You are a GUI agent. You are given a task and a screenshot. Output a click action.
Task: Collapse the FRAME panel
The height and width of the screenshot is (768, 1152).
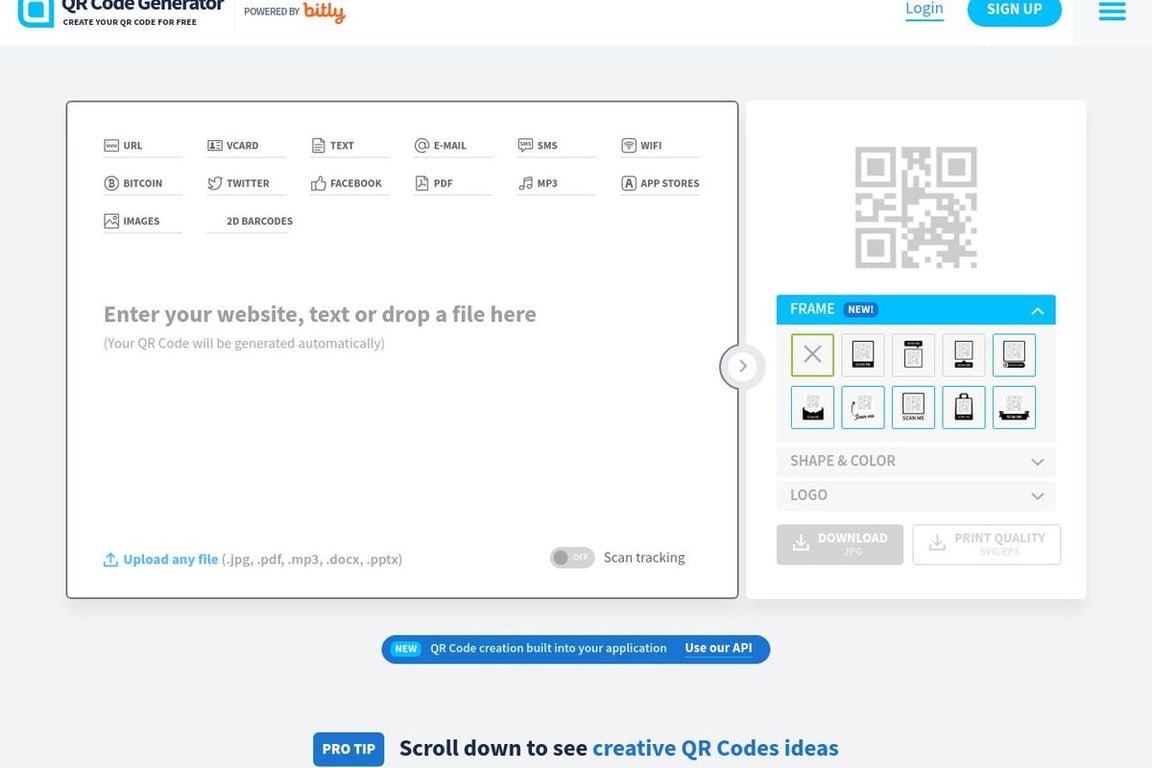coord(1038,309)
